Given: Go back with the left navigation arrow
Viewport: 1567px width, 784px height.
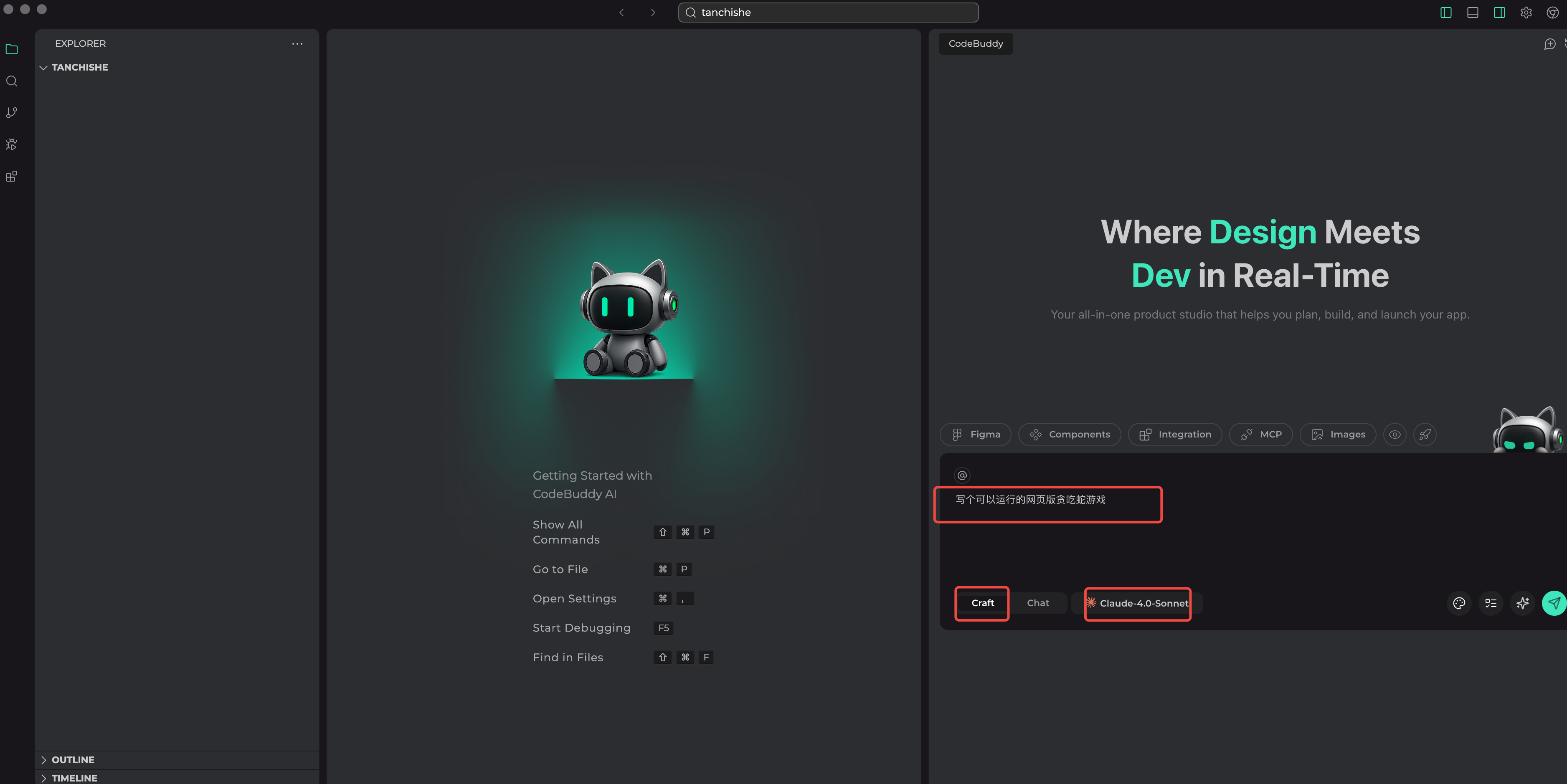Looking at the screenshot, I should coord(621,12).
